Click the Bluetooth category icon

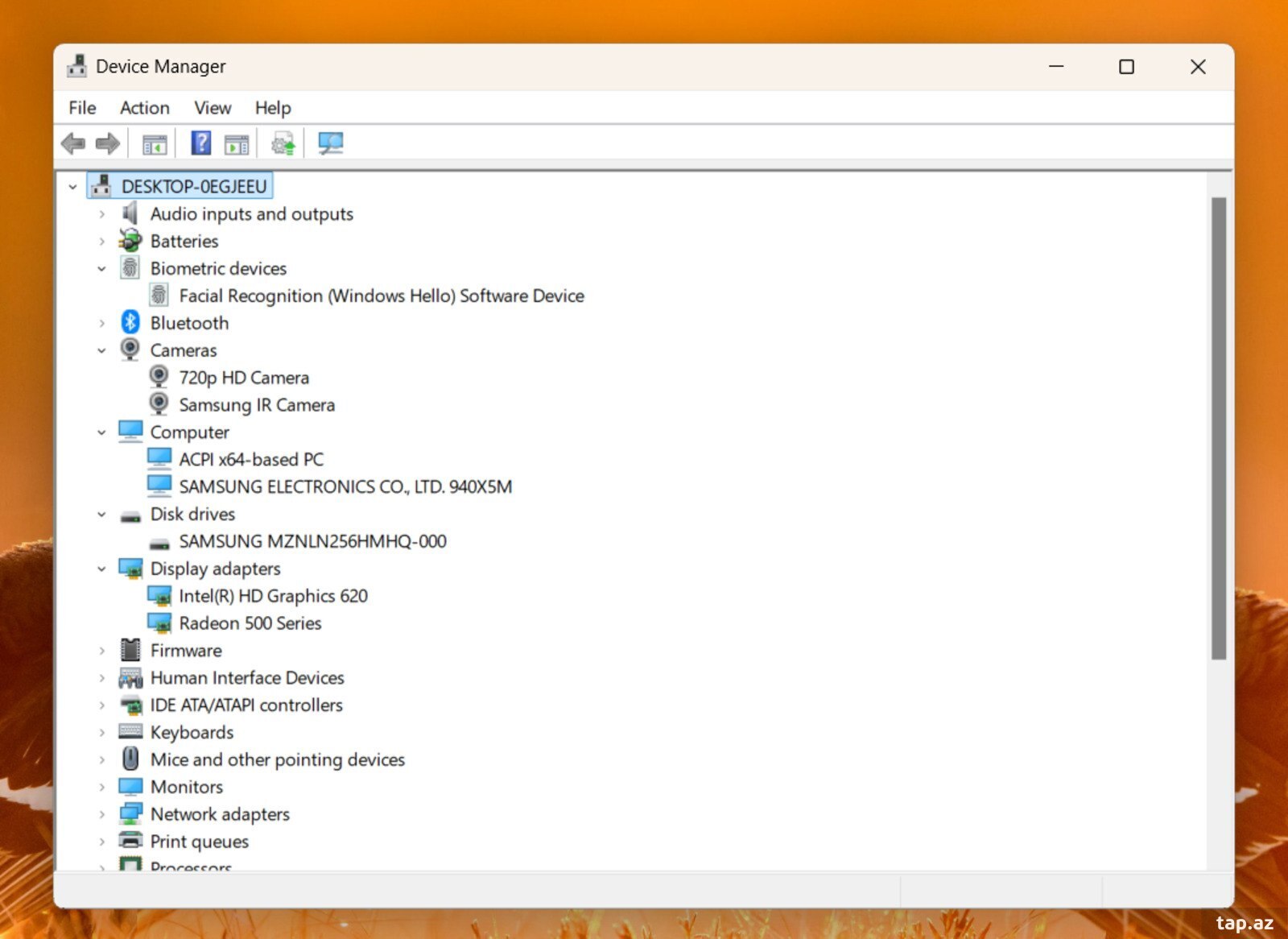click(130, 322)
